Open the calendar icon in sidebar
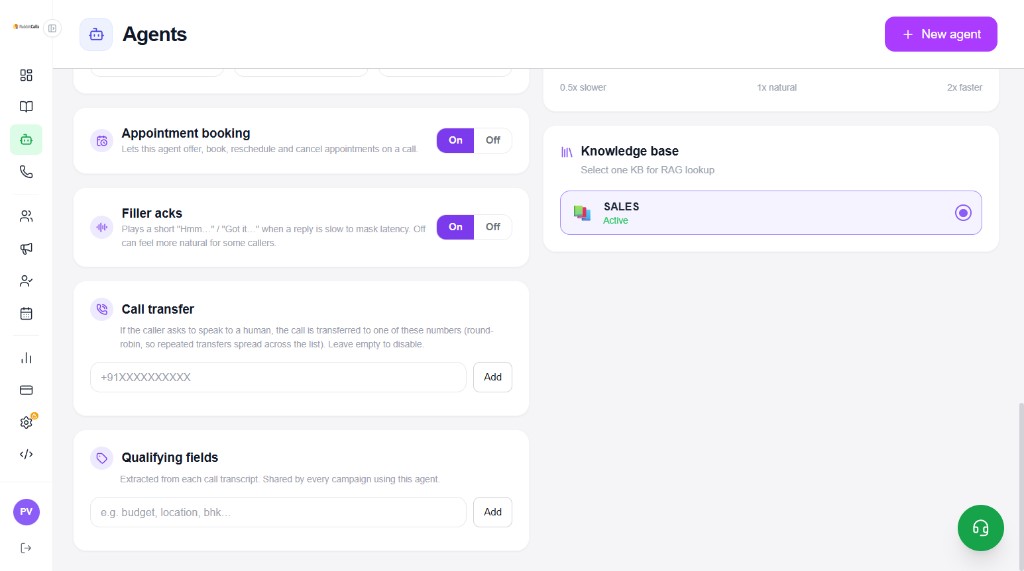The width and height of the screenshot is (1024, 571). coord(26,314)
